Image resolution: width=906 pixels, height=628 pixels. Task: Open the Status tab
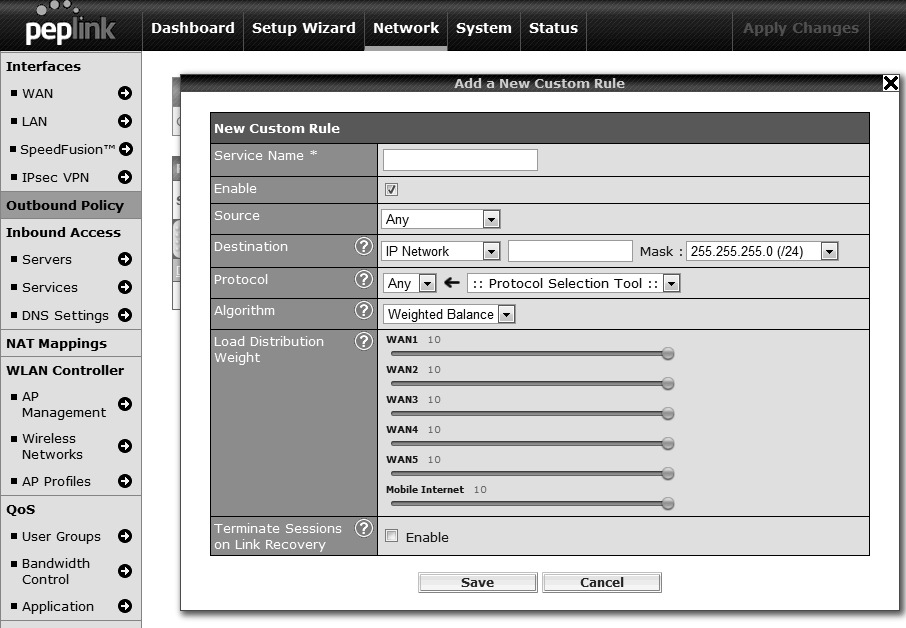(554, 28)
